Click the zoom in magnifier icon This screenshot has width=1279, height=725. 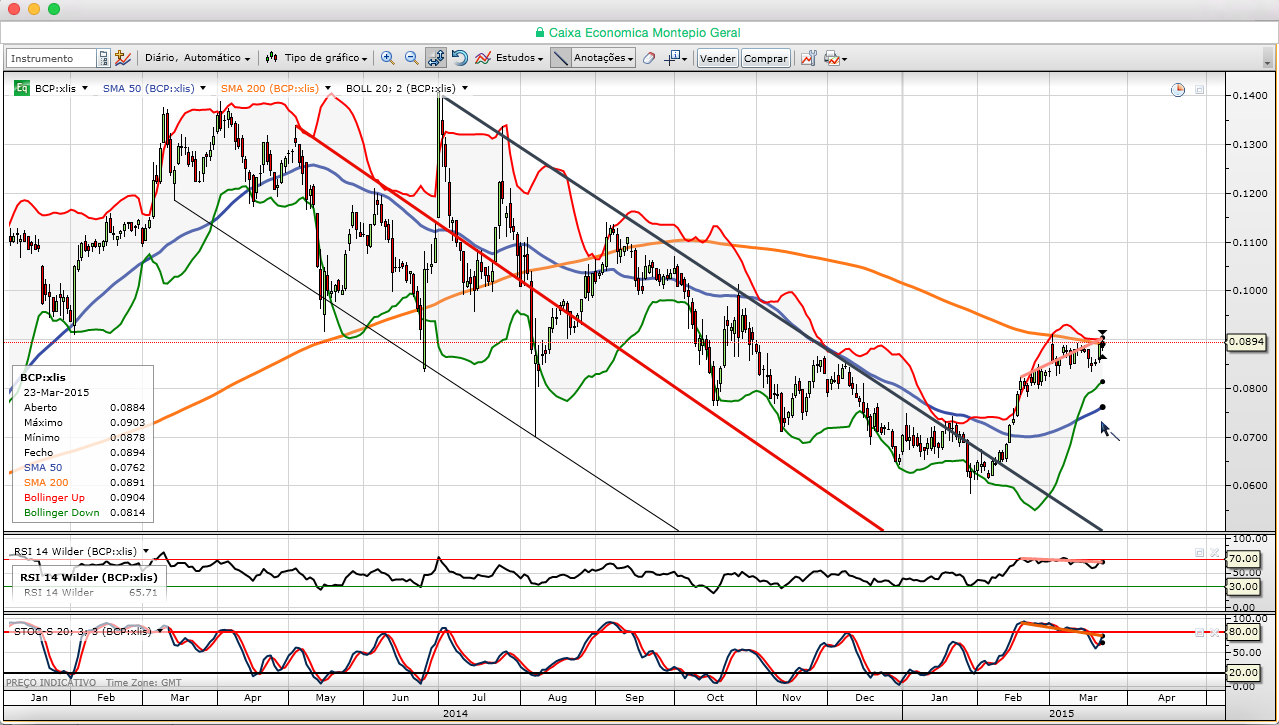(x=387, y=58)
